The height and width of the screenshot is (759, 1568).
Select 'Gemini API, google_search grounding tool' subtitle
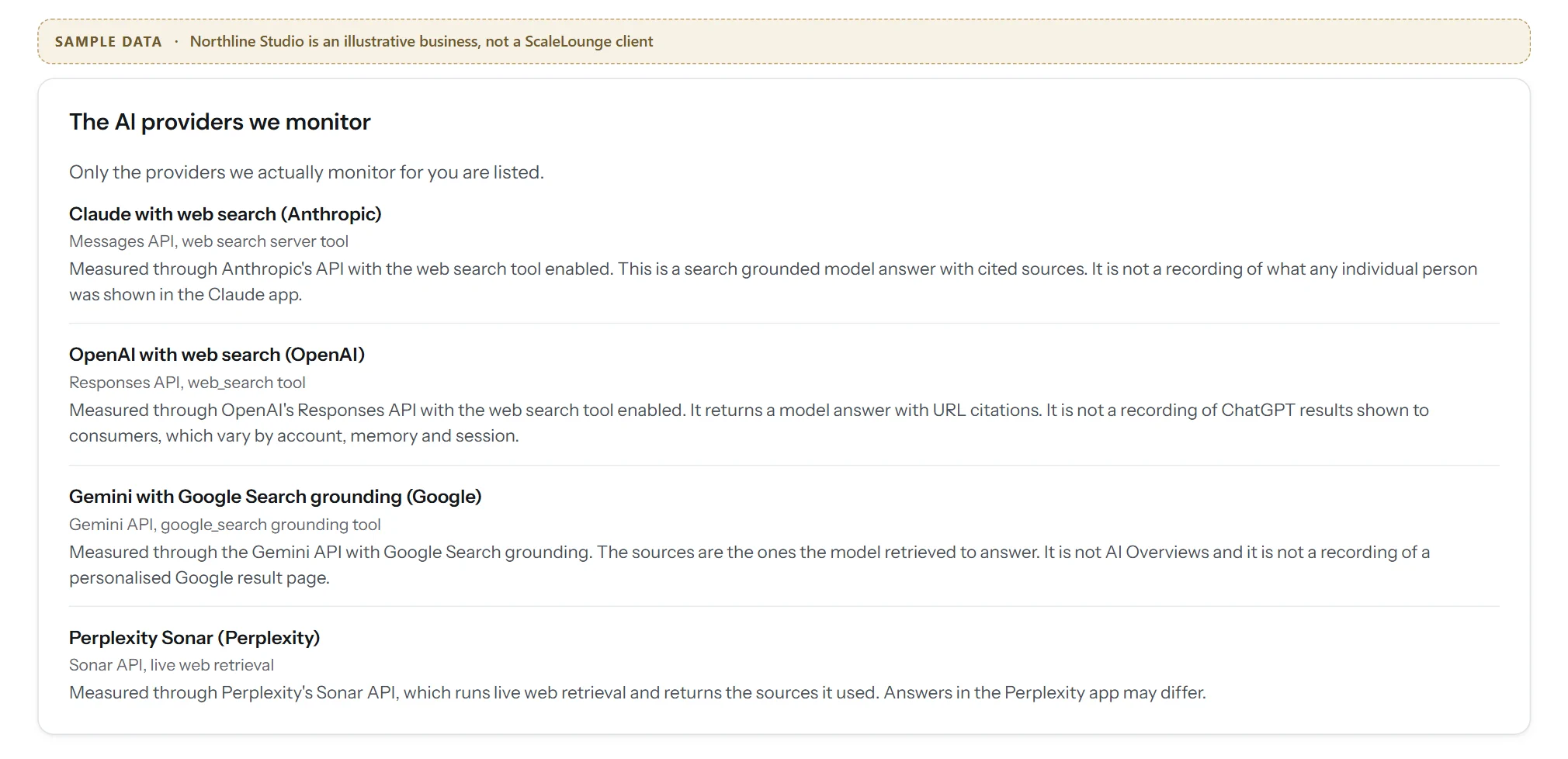tap(225, 525)
